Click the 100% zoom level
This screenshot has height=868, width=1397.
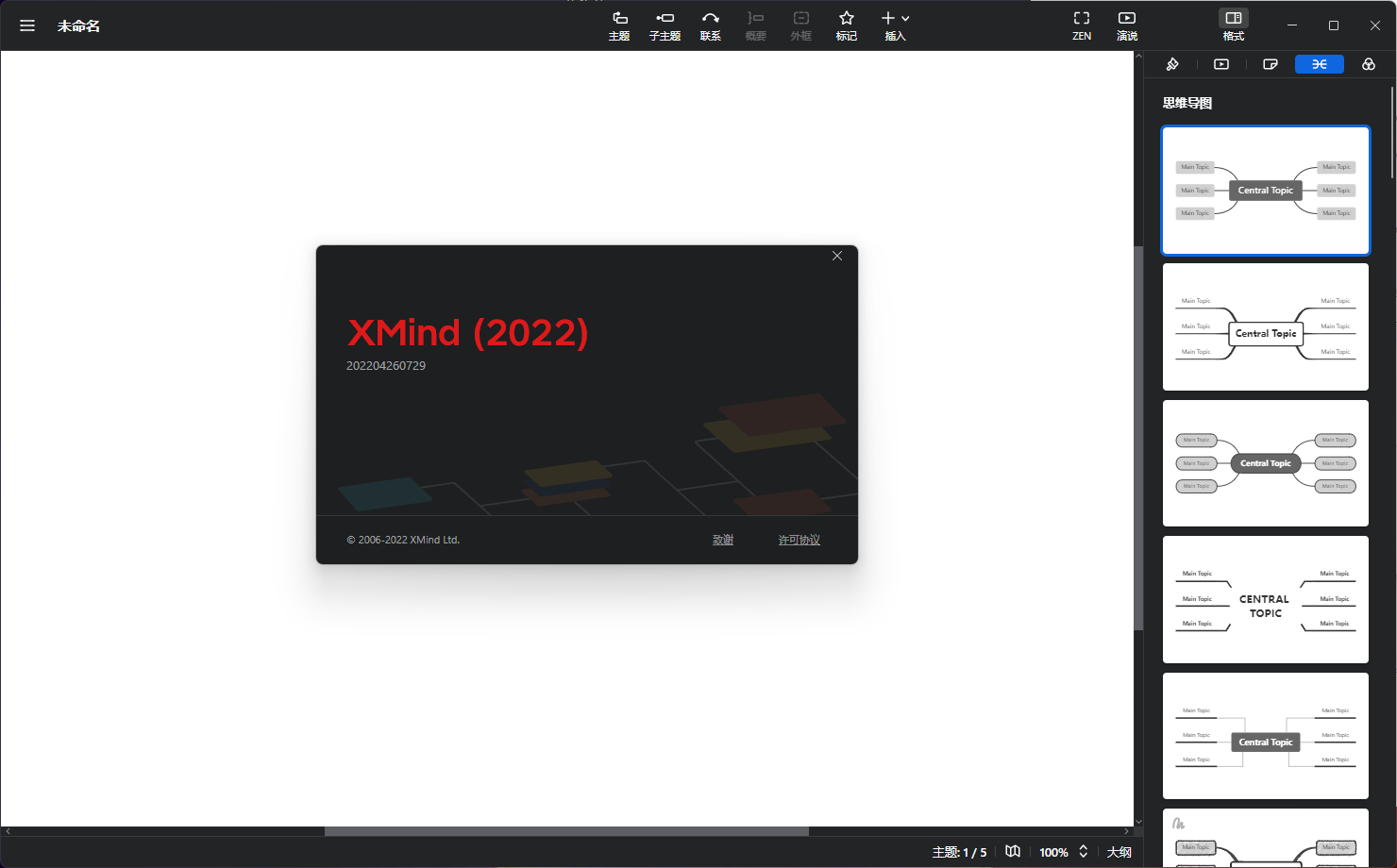coord(1053,852)
